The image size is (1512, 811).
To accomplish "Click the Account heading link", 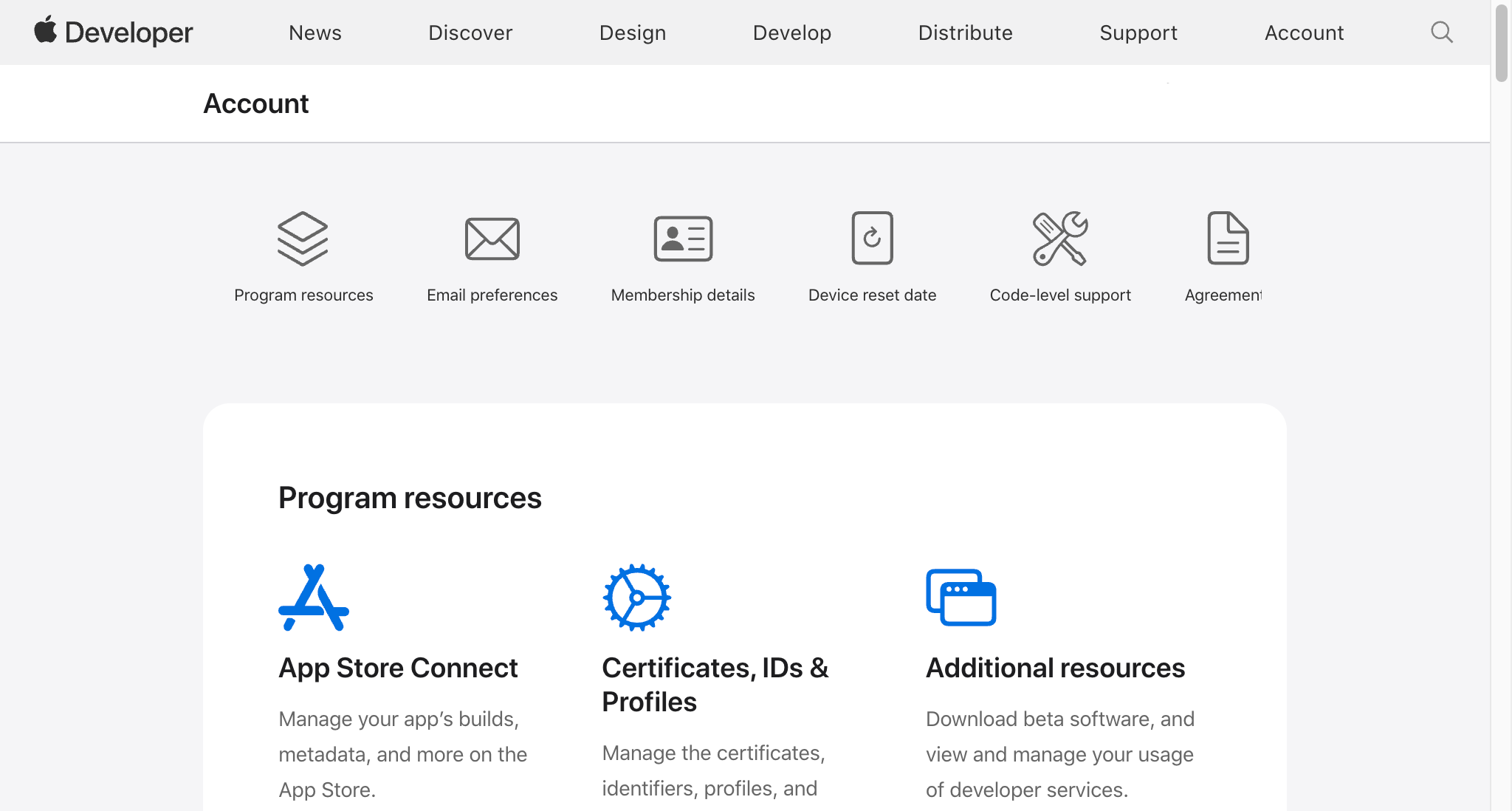I will pos(256,103).
